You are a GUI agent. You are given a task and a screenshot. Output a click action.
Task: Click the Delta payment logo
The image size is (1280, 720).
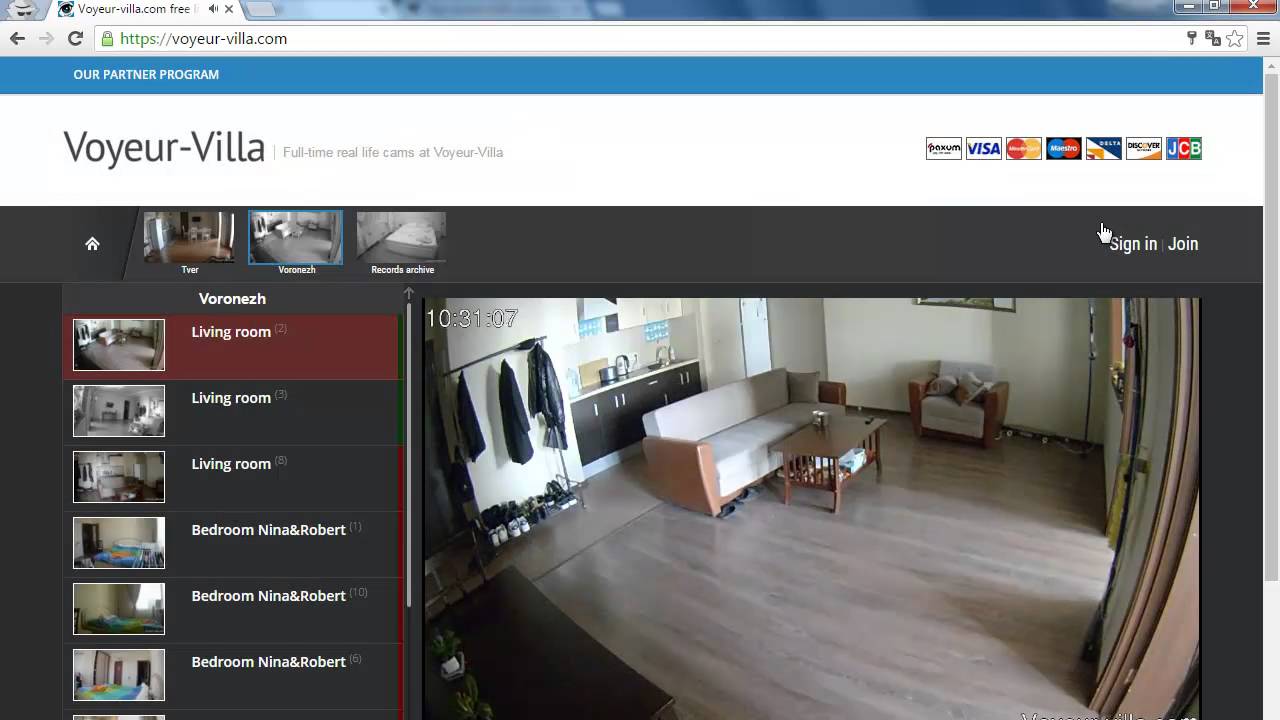1103,148
